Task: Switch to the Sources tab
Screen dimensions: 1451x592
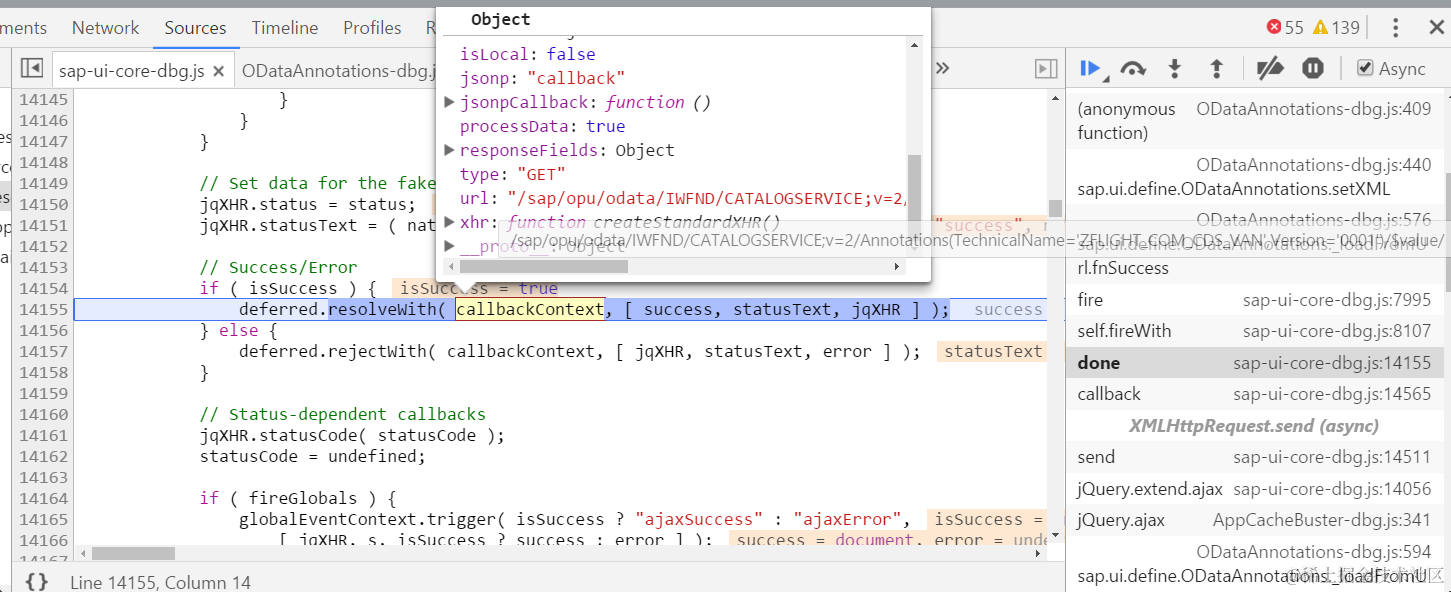Action: [x=195, y=28]
